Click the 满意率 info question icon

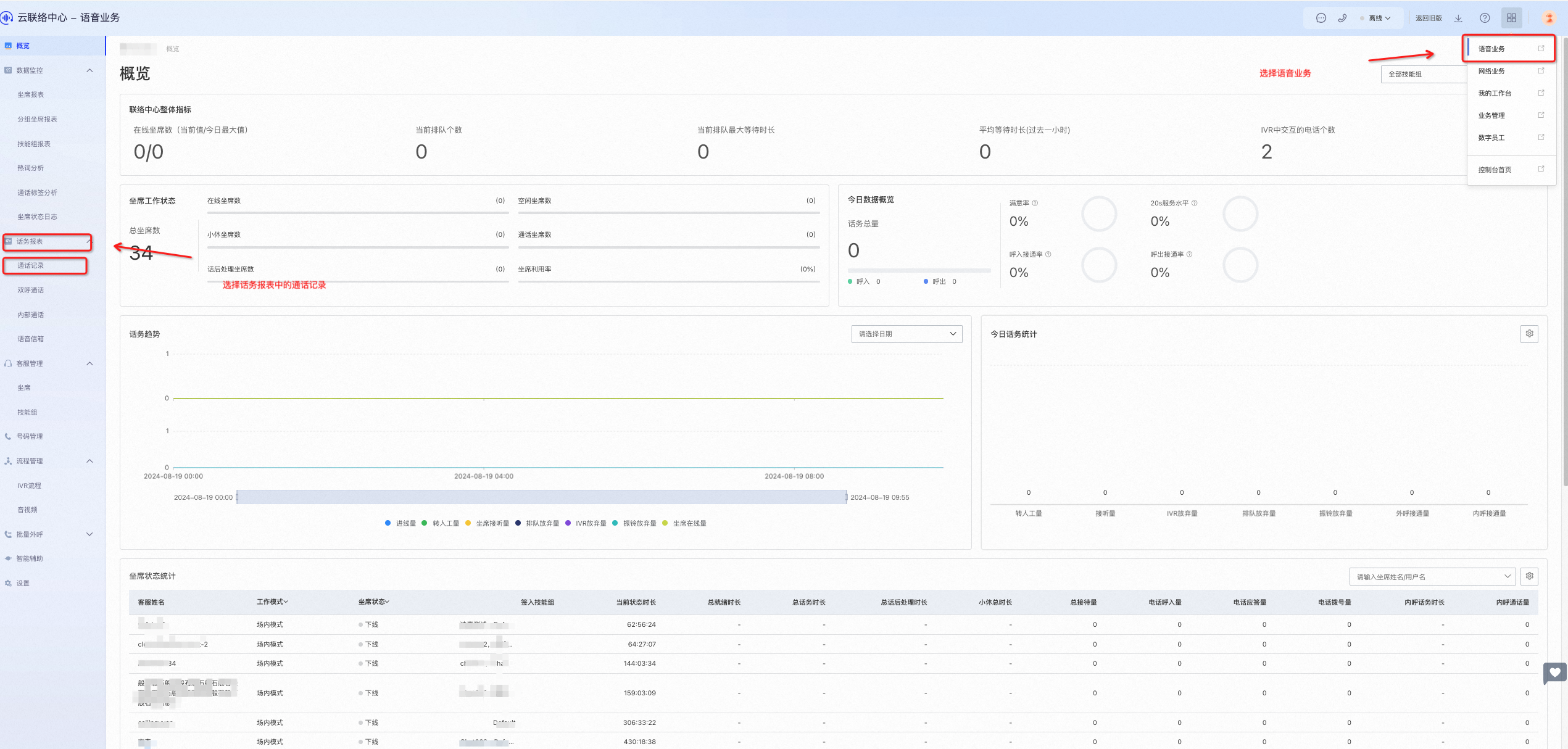(1035, 203)
